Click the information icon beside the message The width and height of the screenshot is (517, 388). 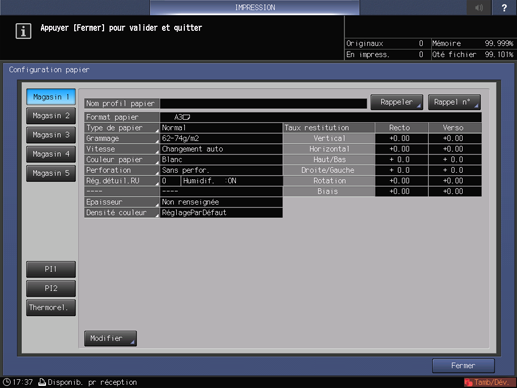(23, 31)
